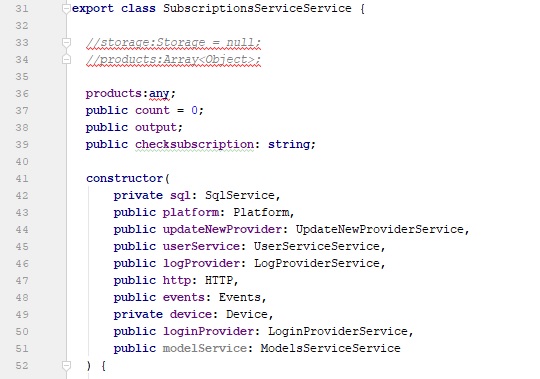Click the commented storage:Storage = null line
Screen dimensions: 540x379
[x=174, y=43]
